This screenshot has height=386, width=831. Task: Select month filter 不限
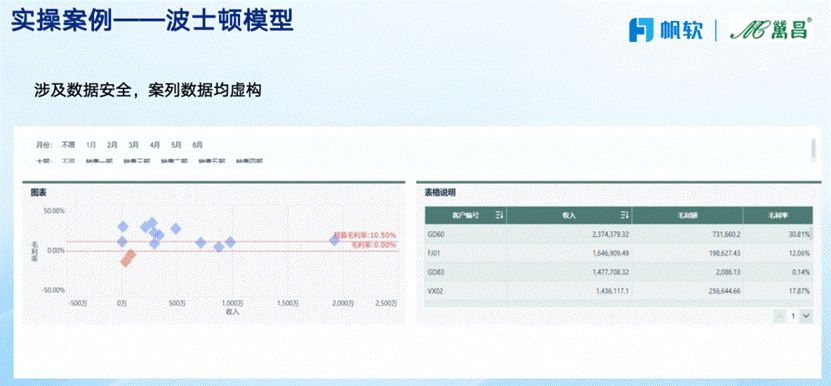pos(68,144)
